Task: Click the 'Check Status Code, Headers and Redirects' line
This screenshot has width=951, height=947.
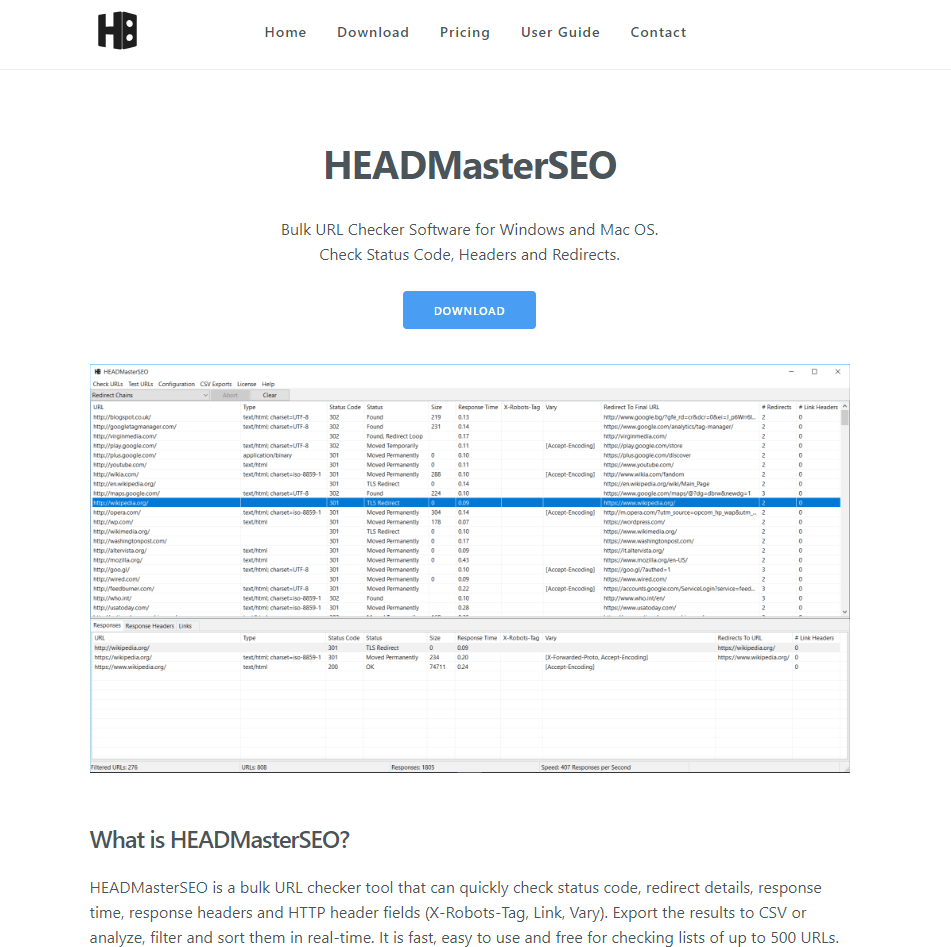Action: (x=469, y=255)
